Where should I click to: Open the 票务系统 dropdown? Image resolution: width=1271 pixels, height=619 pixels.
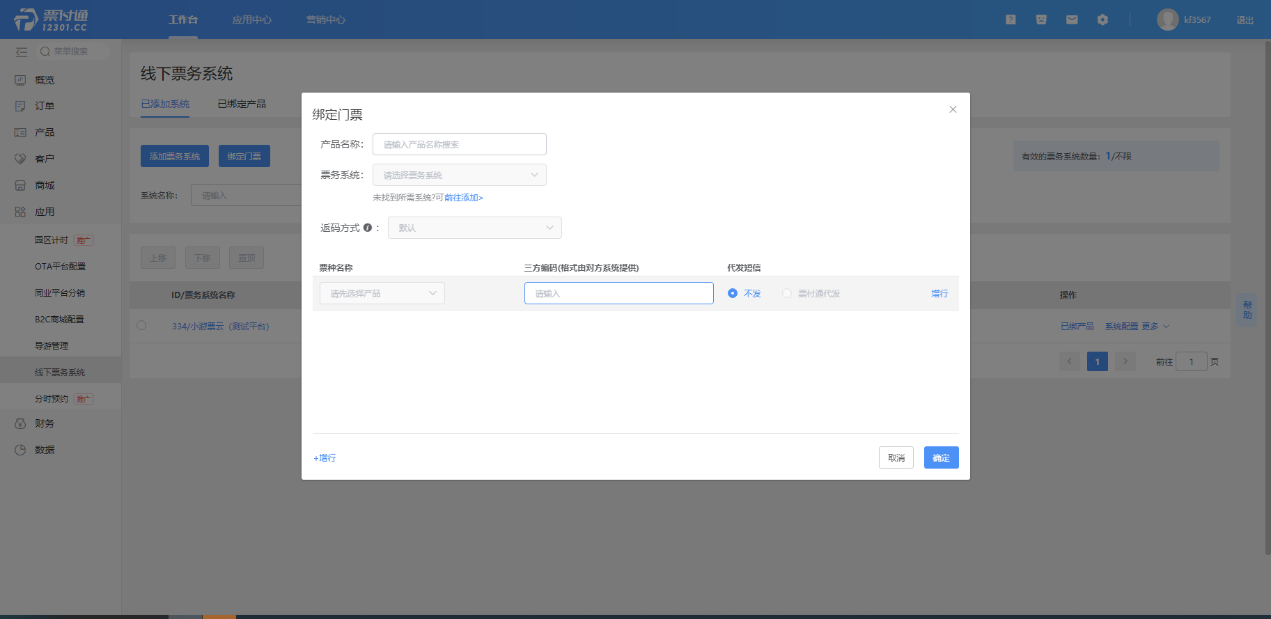(x=459, y=175)
